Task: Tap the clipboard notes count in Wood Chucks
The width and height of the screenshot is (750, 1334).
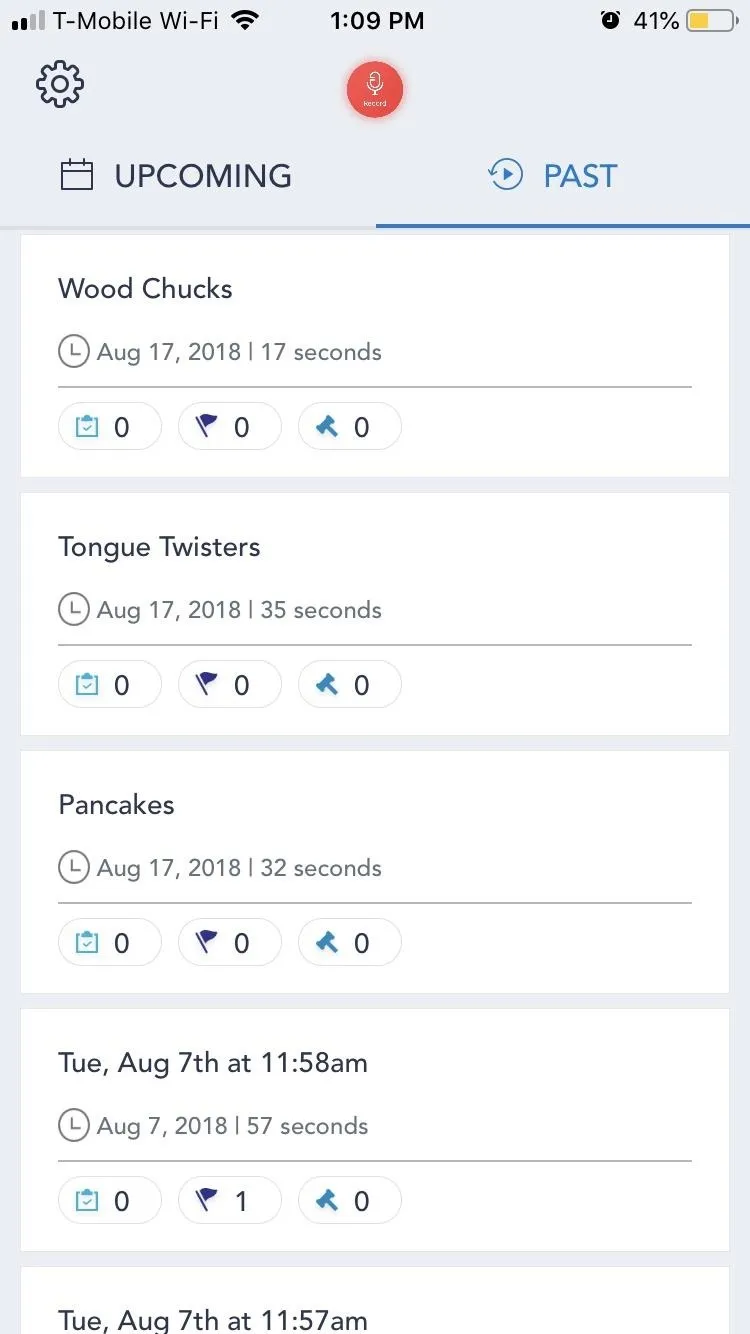Action: click(110, 427)
